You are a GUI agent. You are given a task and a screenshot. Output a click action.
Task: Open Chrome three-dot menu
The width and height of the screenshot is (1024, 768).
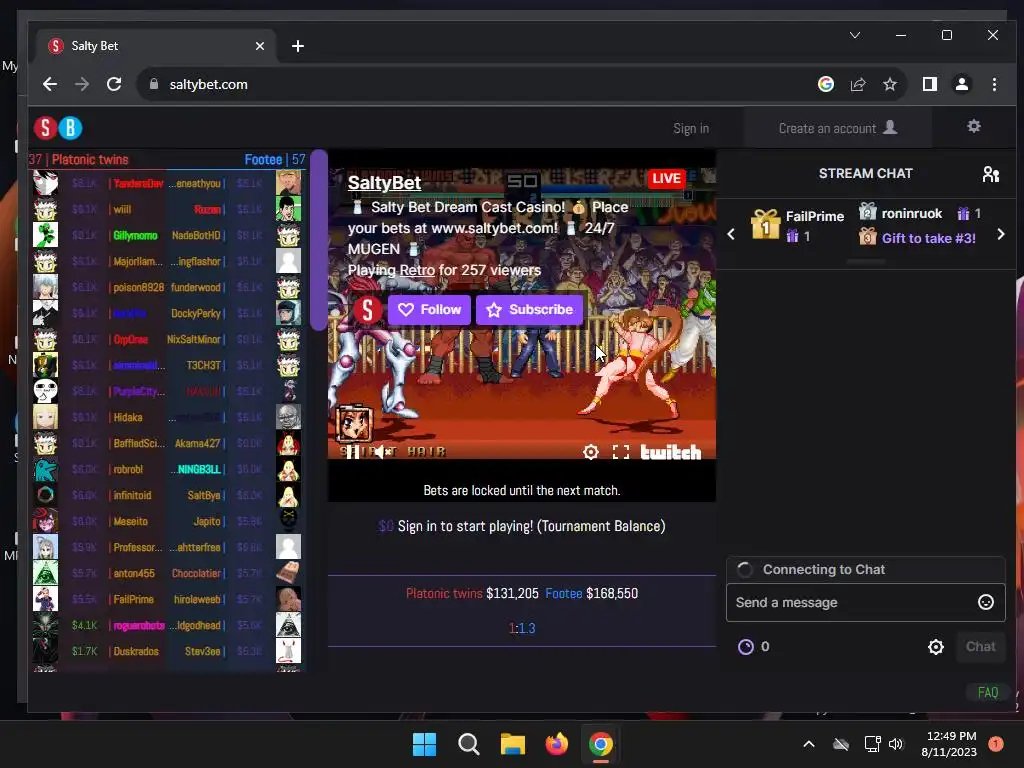click(x=994, y=84)
